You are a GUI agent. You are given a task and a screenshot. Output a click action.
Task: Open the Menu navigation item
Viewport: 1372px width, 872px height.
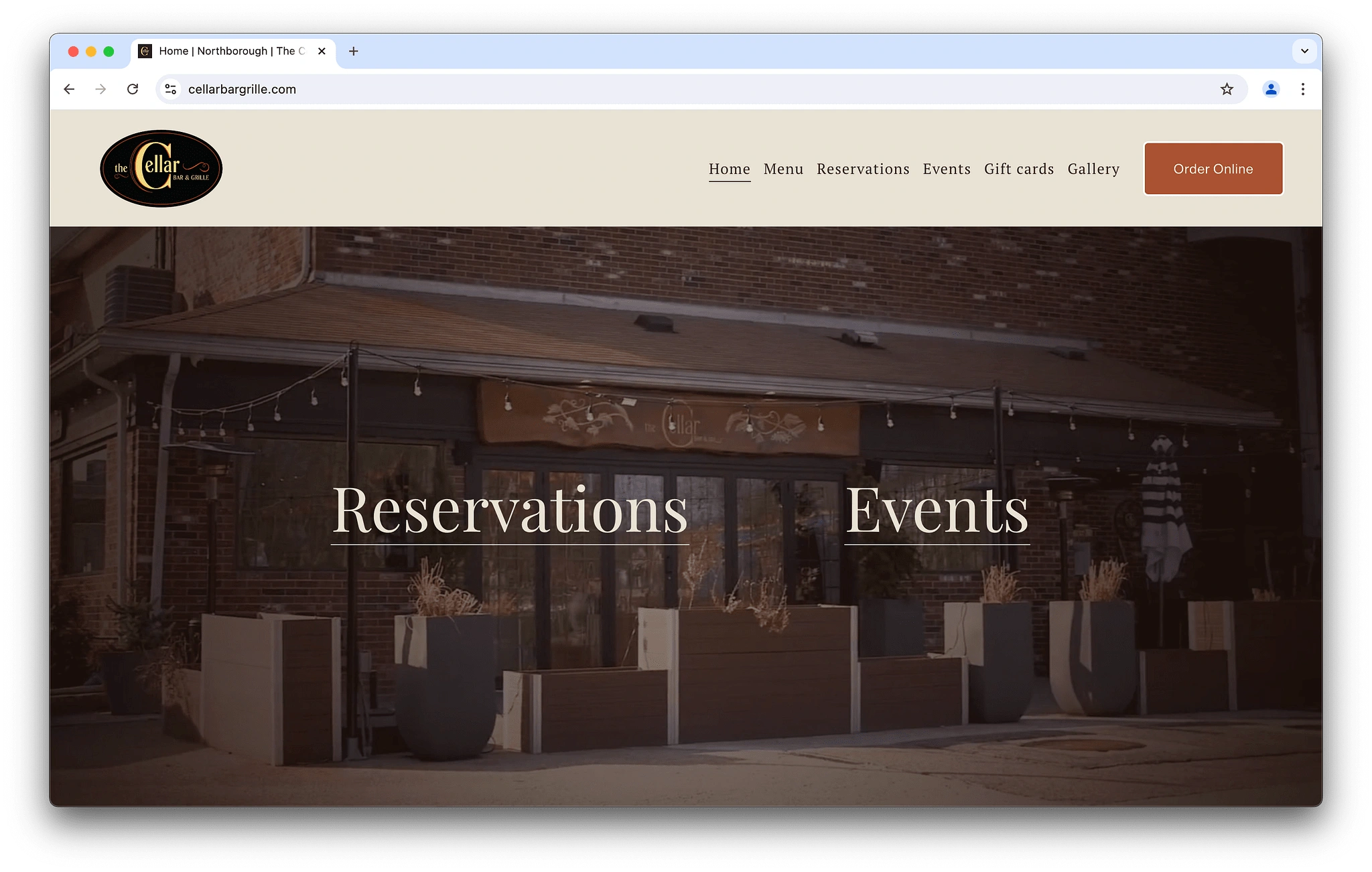[x=783, y=169]
